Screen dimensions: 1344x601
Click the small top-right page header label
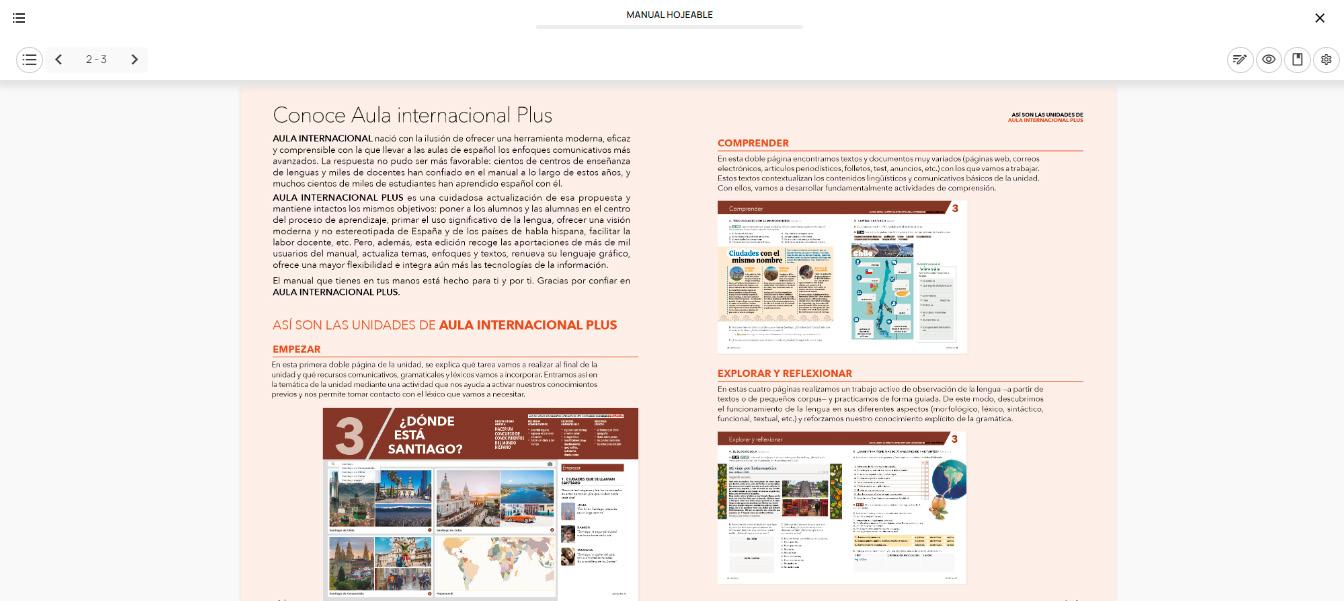tap(1046, 118)
